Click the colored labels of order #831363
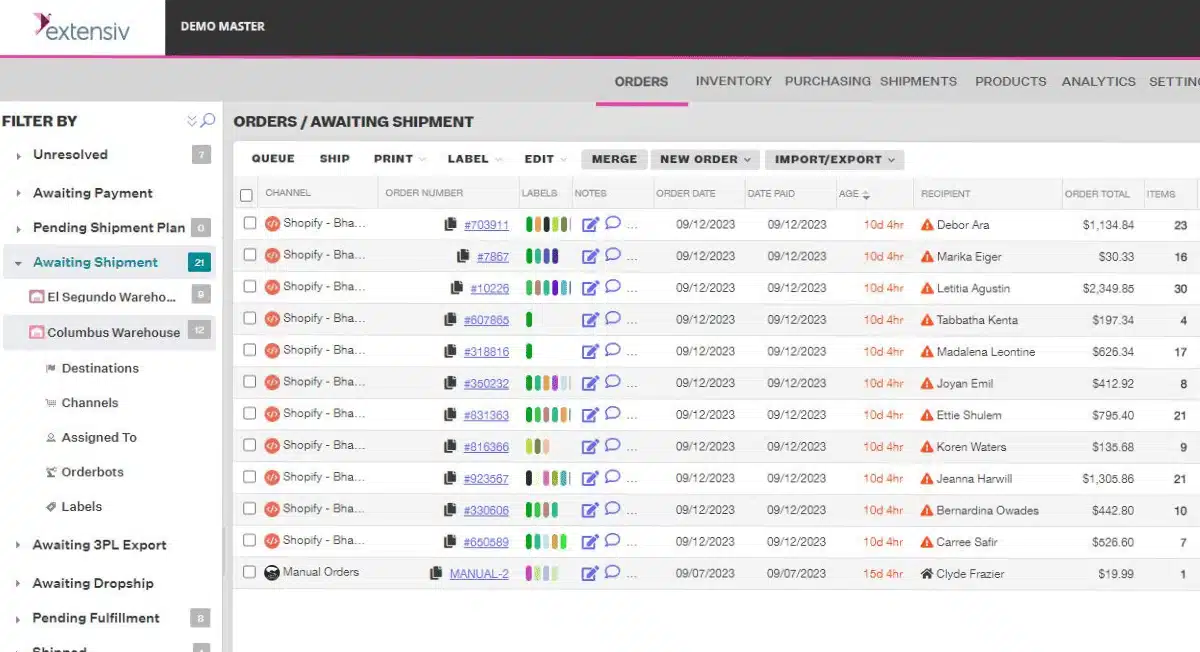This screenshot has width=1200, height=652. (x=548, y=415)
